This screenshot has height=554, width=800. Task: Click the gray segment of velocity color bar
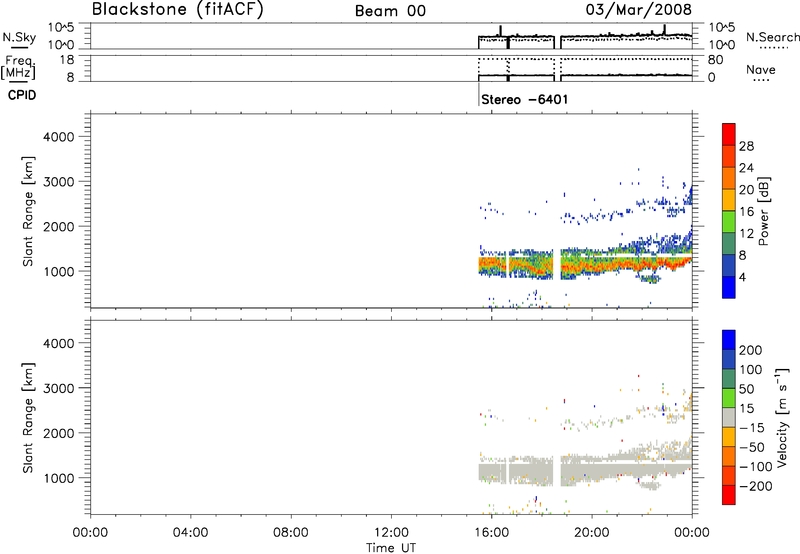[729, 418]
